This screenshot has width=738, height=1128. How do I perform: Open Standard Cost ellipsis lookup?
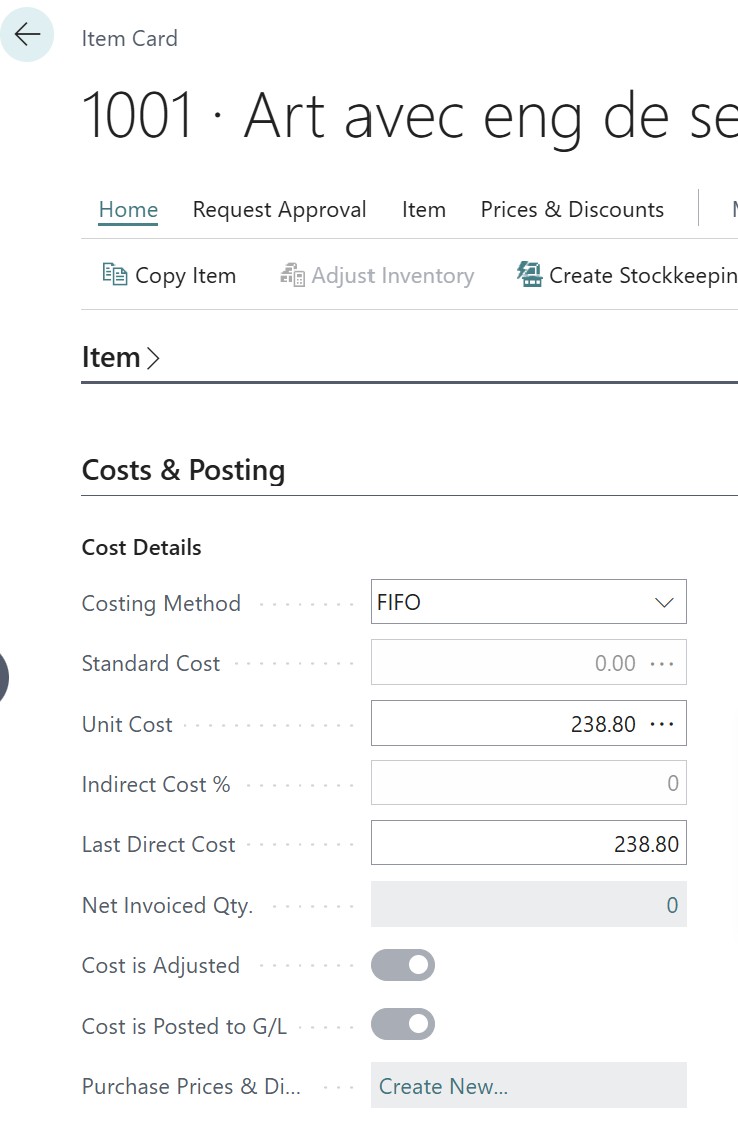pyautogui.click(x=662, y=664)
